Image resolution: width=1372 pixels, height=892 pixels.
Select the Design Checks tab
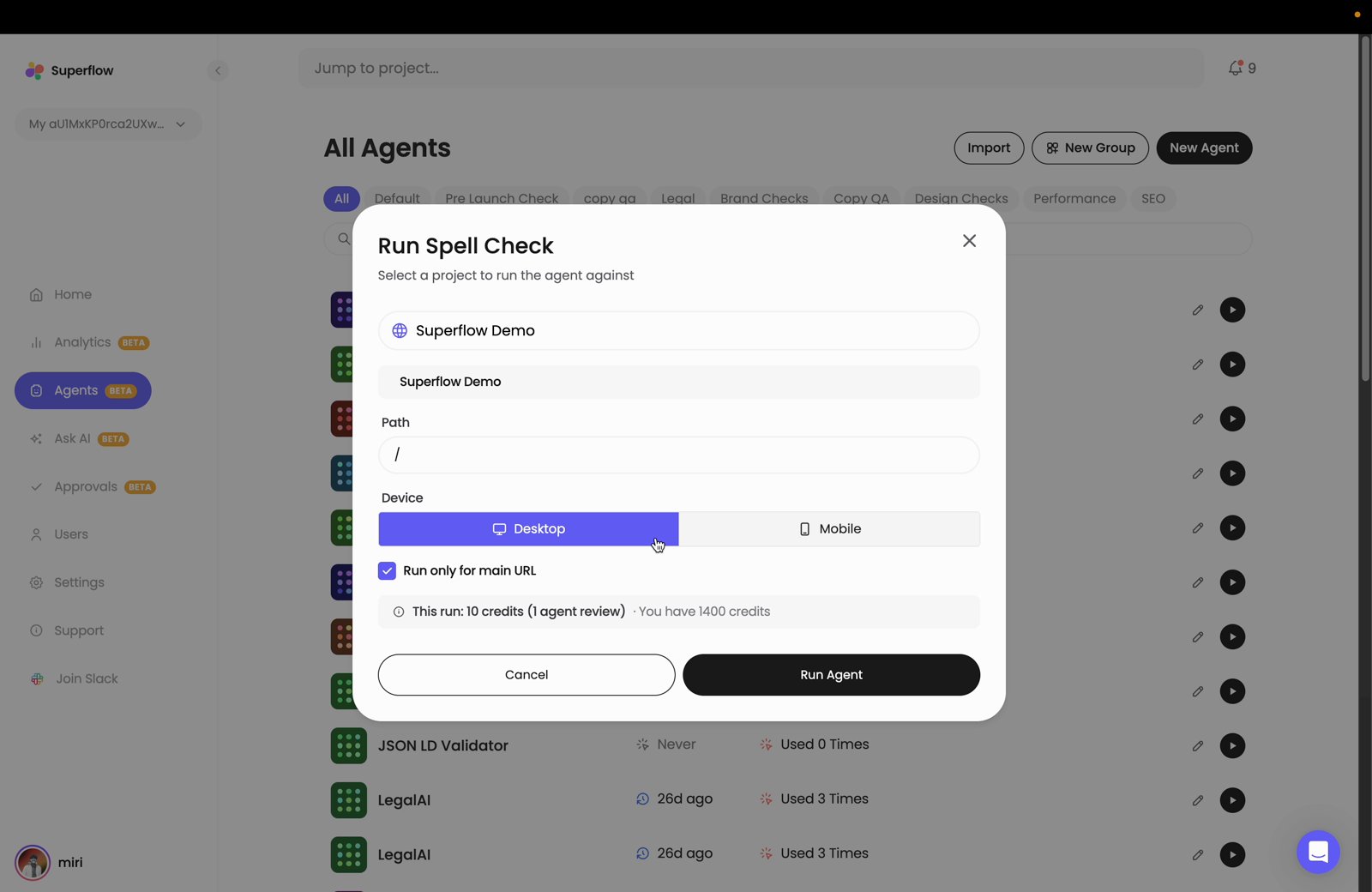(961, 198)
